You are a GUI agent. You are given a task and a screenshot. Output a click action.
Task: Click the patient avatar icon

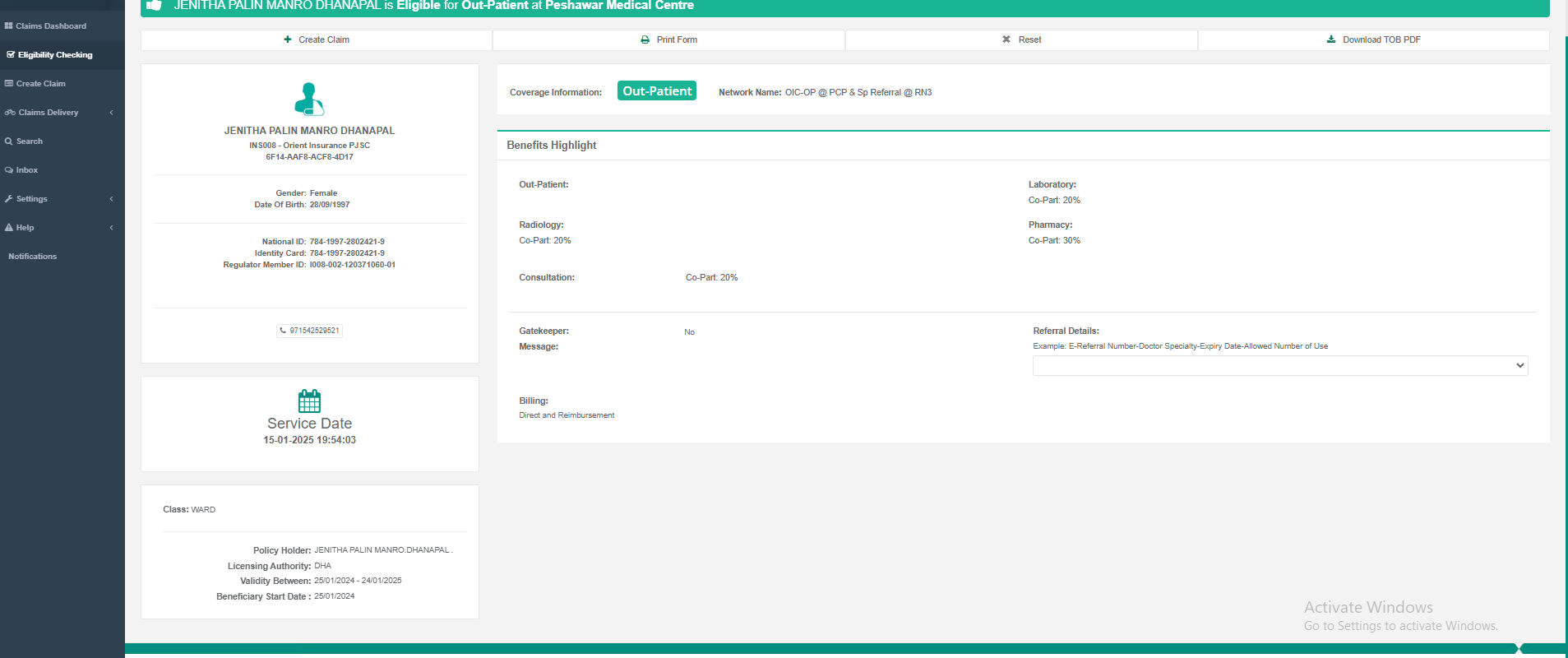pos(309,99)
